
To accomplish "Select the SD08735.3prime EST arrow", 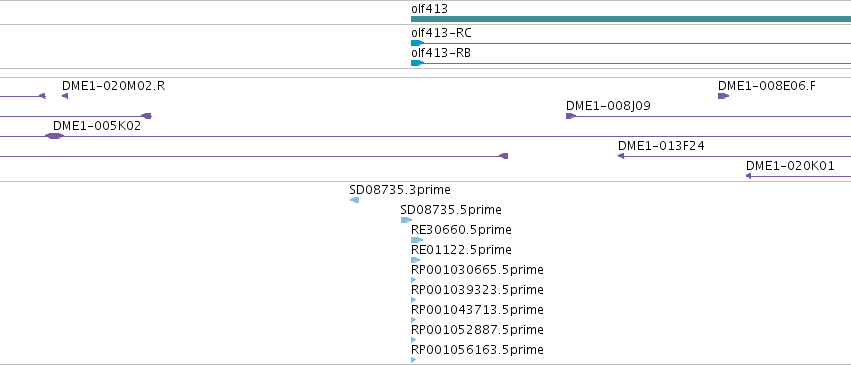I will pyautogui.click(x=354, y=200).
